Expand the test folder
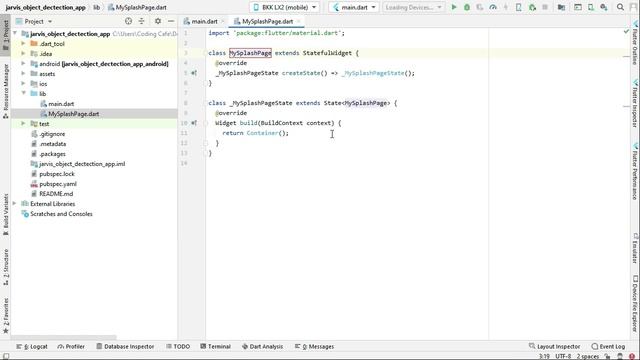 tap(23, 123)
